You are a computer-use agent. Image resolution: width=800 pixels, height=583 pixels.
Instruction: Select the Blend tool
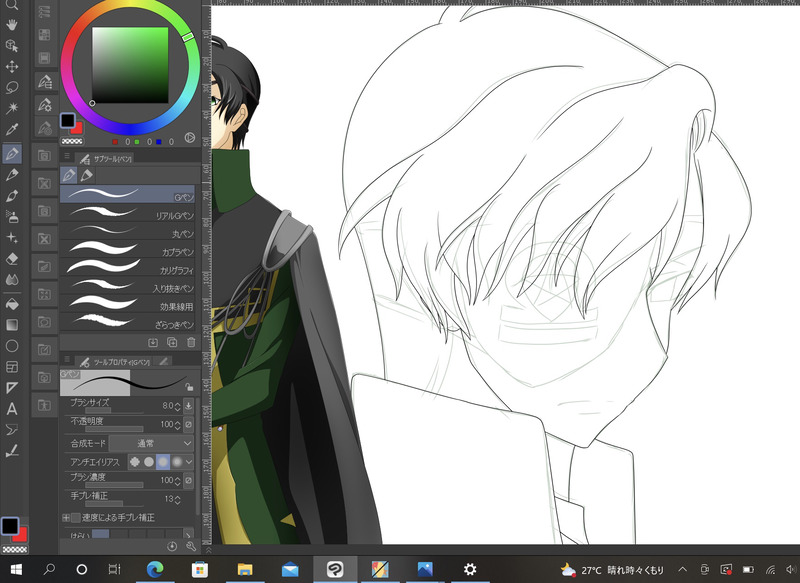[x=12, y=280]
